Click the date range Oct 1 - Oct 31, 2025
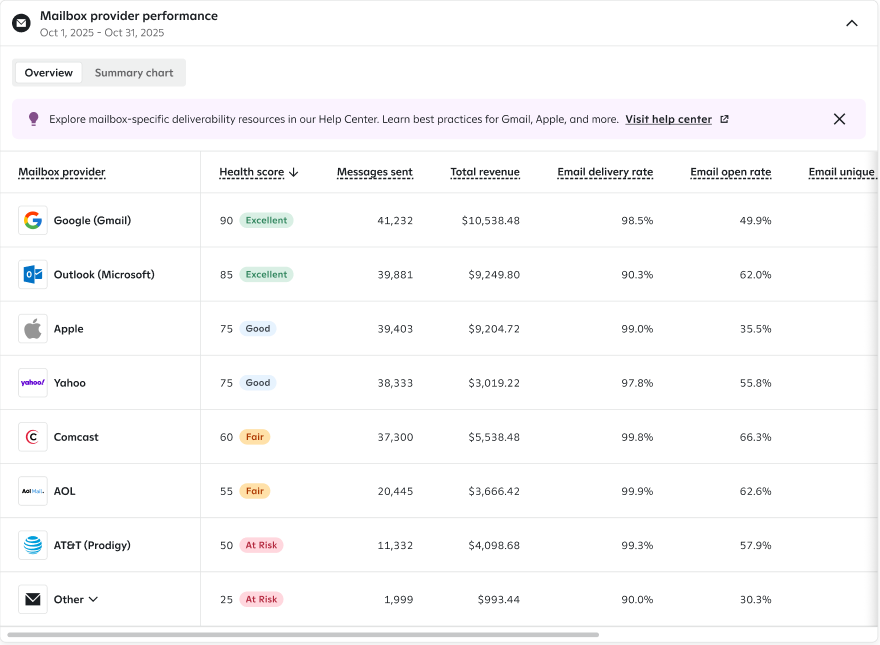The image size is (880, 645). click(102, 33)
